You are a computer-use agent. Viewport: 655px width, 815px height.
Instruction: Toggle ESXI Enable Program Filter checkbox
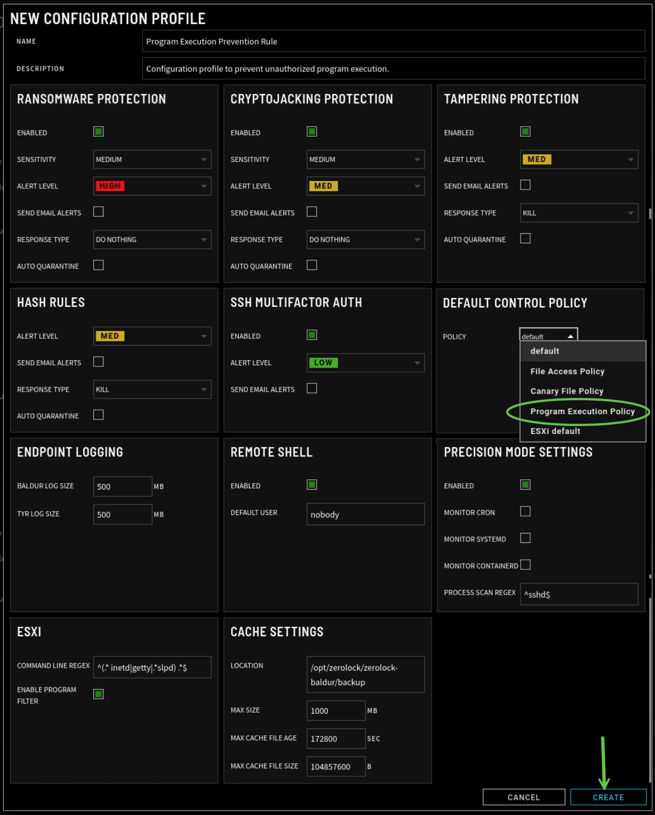tap(98, 694)
